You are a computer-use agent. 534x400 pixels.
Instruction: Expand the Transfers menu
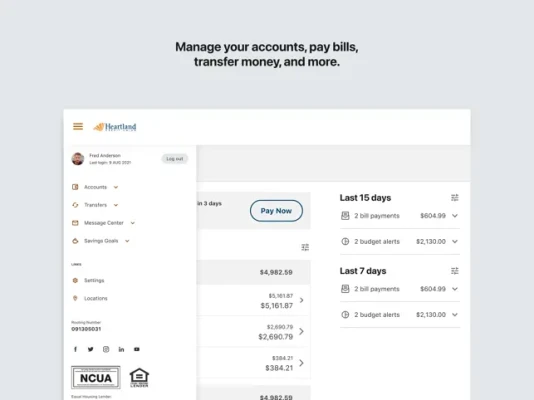coord(95,205)
